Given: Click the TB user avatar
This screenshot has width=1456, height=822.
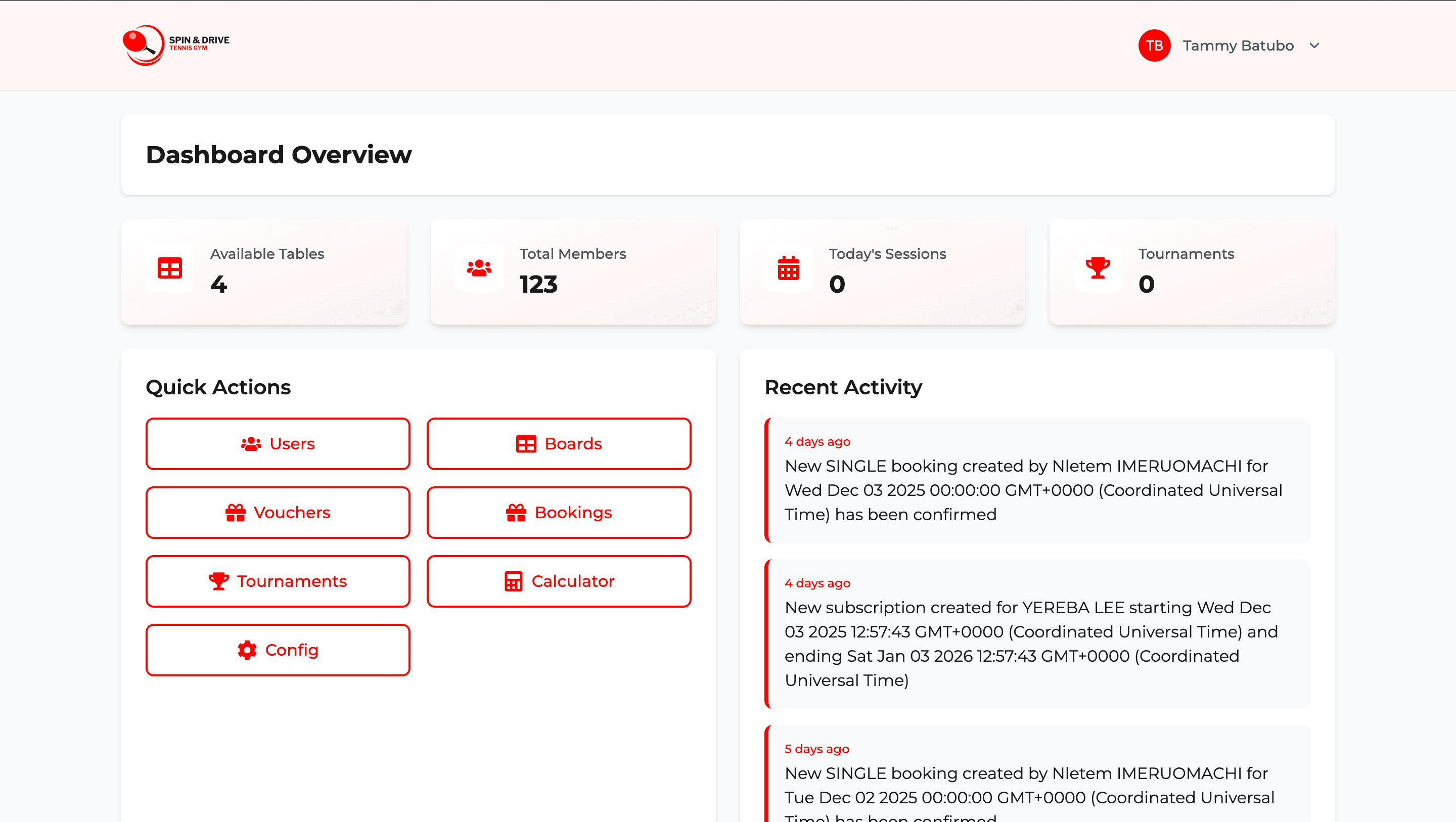Looking at the screenshot, I should pyautogui.click(x=1154, y=45).
